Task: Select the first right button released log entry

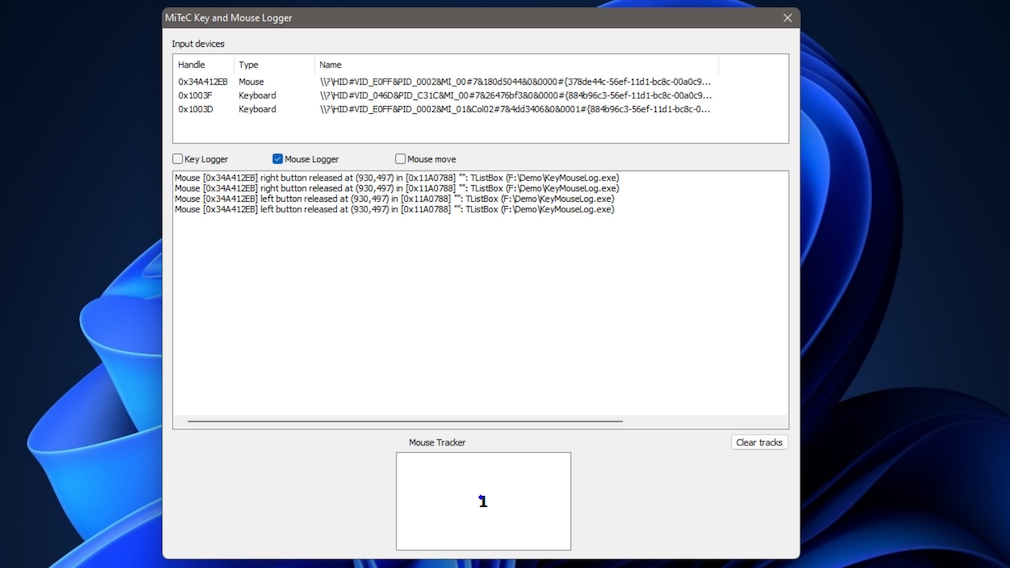Action: click(x=396, y=178)
